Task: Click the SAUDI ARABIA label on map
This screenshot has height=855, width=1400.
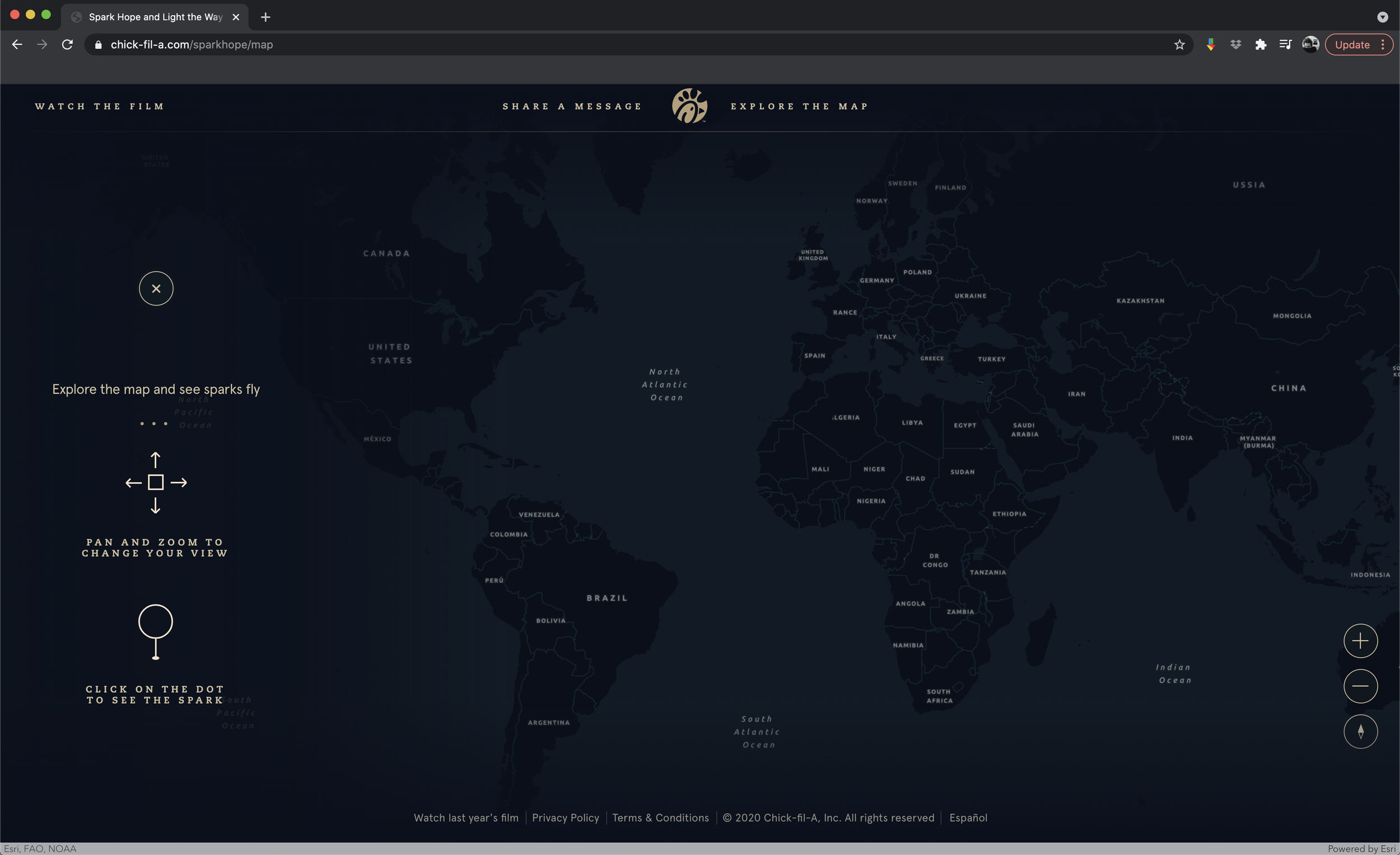Action: point(1024,430)
